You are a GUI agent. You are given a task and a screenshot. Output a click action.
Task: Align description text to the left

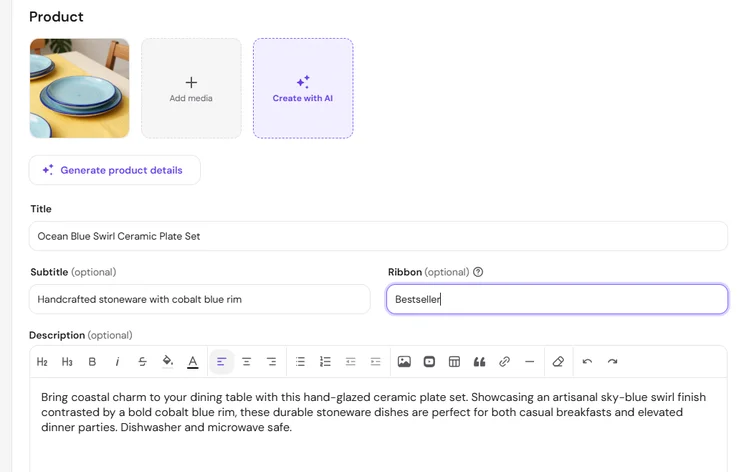221,362
